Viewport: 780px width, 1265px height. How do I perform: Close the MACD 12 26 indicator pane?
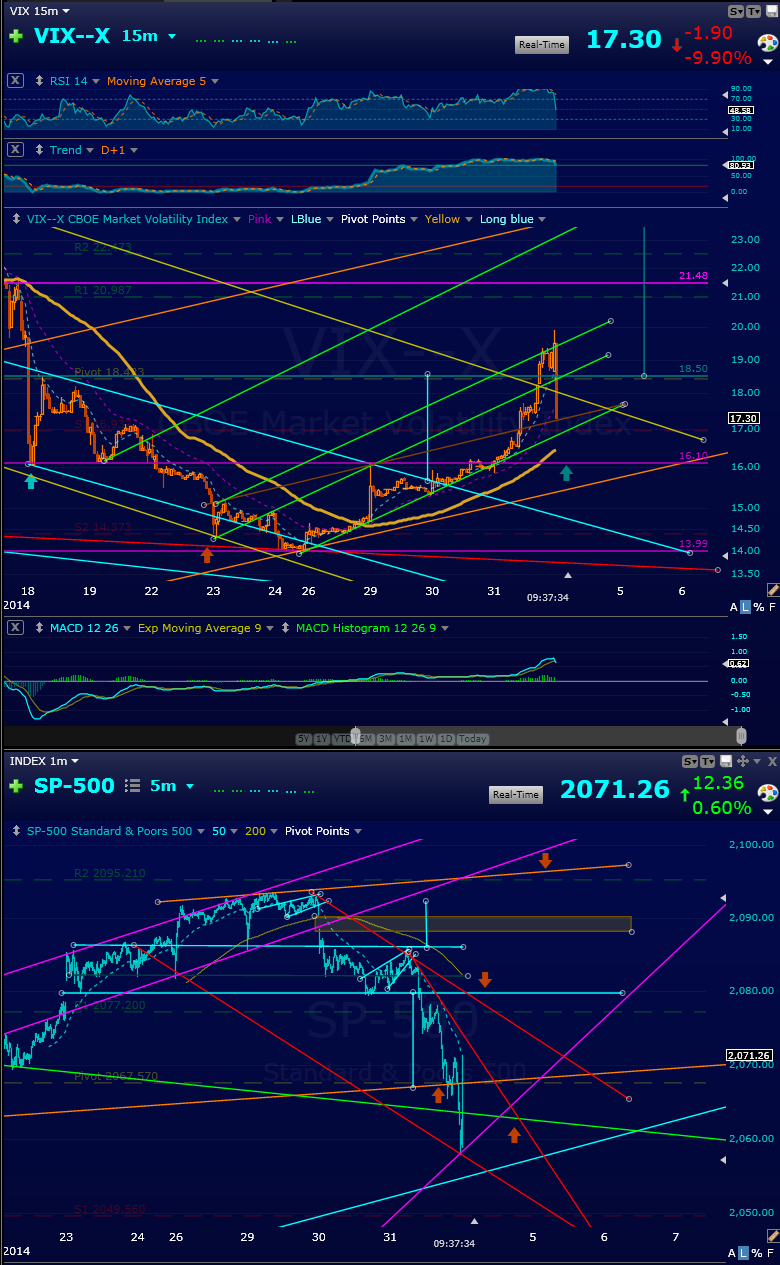coord(15,628)
